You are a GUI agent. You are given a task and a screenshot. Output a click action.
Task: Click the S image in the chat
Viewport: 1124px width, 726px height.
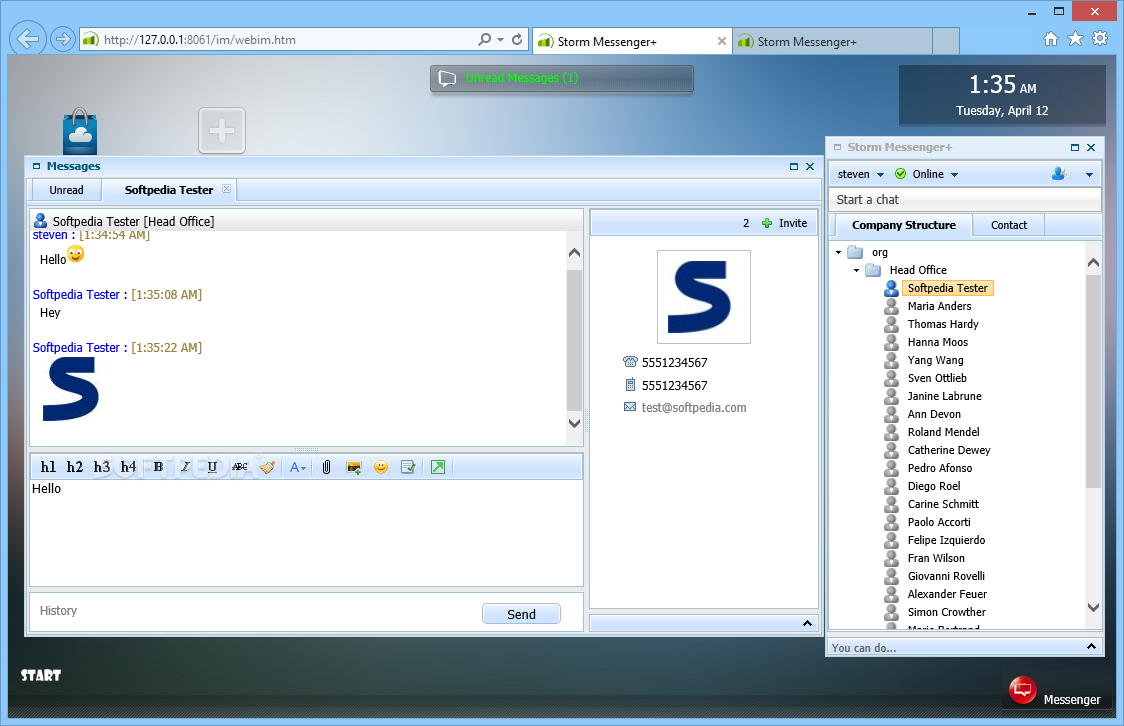click(x=70, y=389)
